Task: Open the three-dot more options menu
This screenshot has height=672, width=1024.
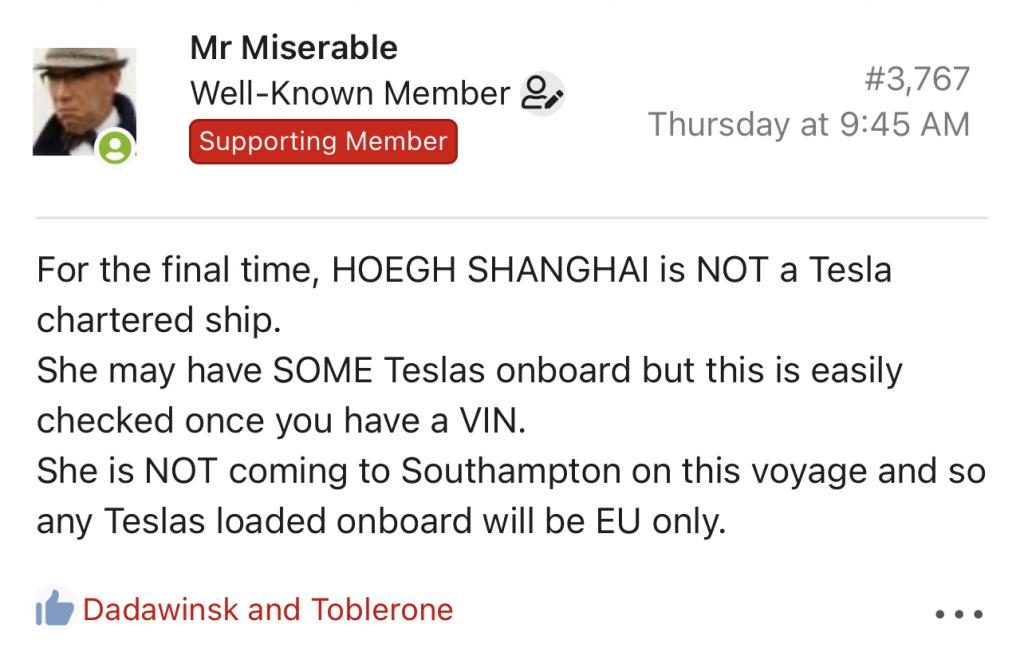Action: (958, 614)
